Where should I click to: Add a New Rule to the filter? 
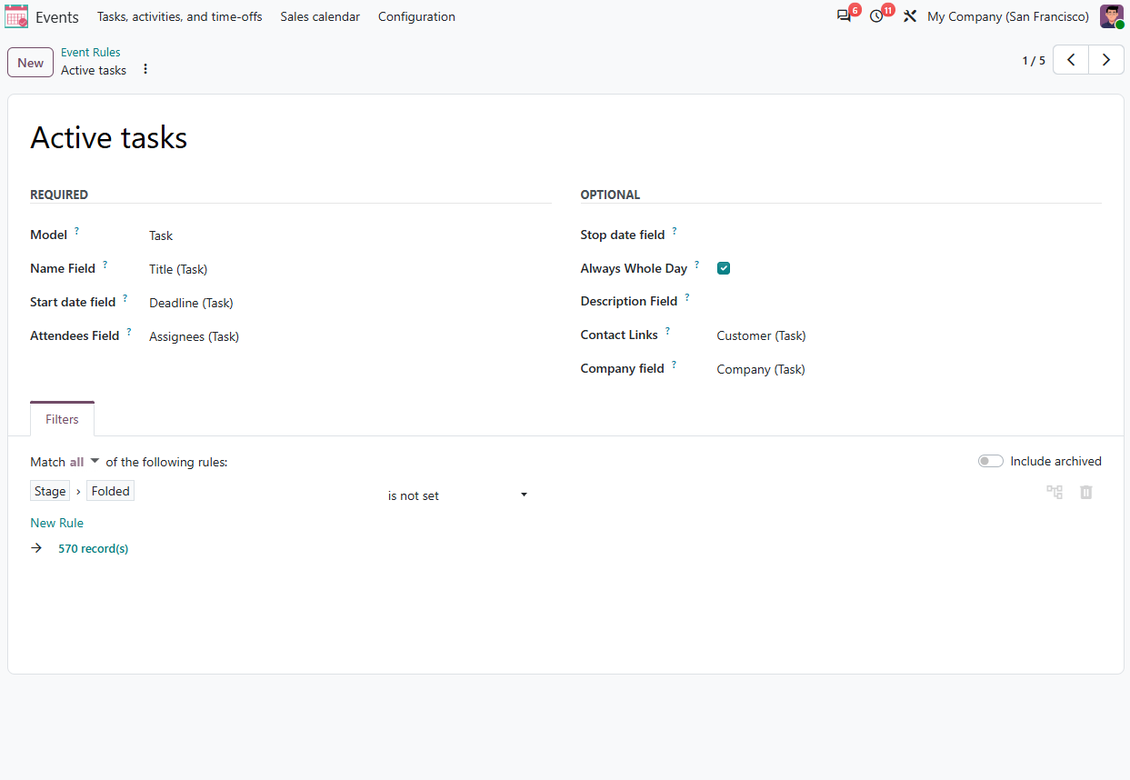57,523
